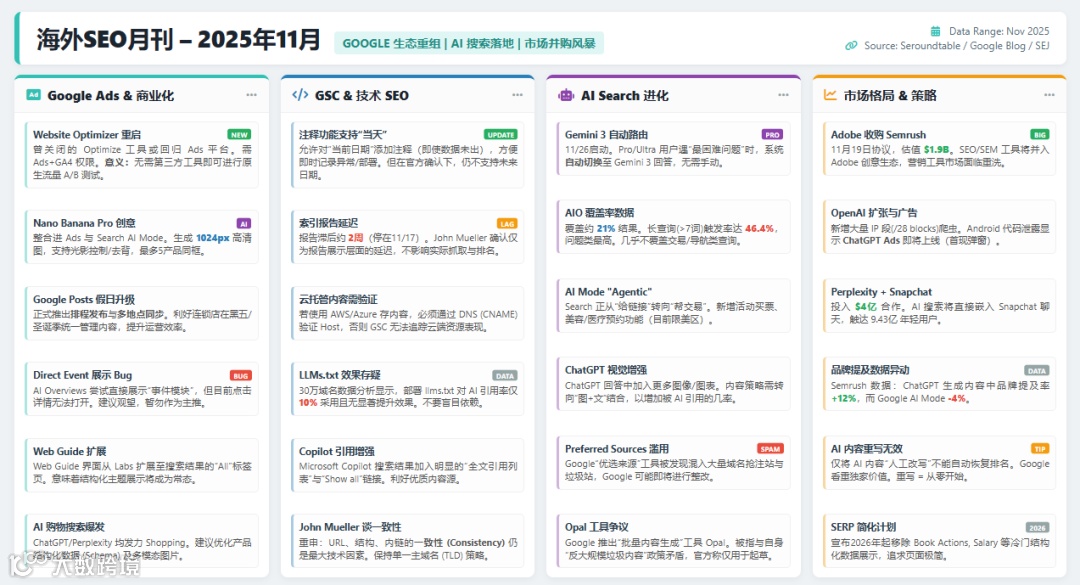
Task: Click the ChatGPT 视觉增强 card title
Action: tap(605, 370)
